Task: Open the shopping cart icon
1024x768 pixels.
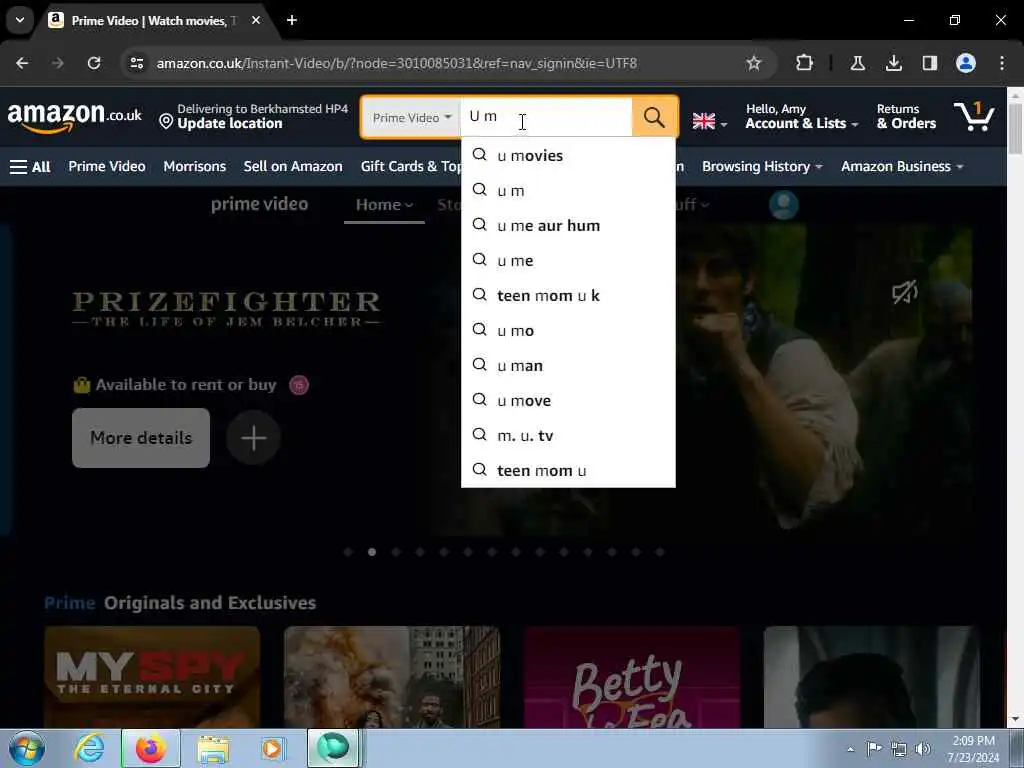Action: point(974,117)
